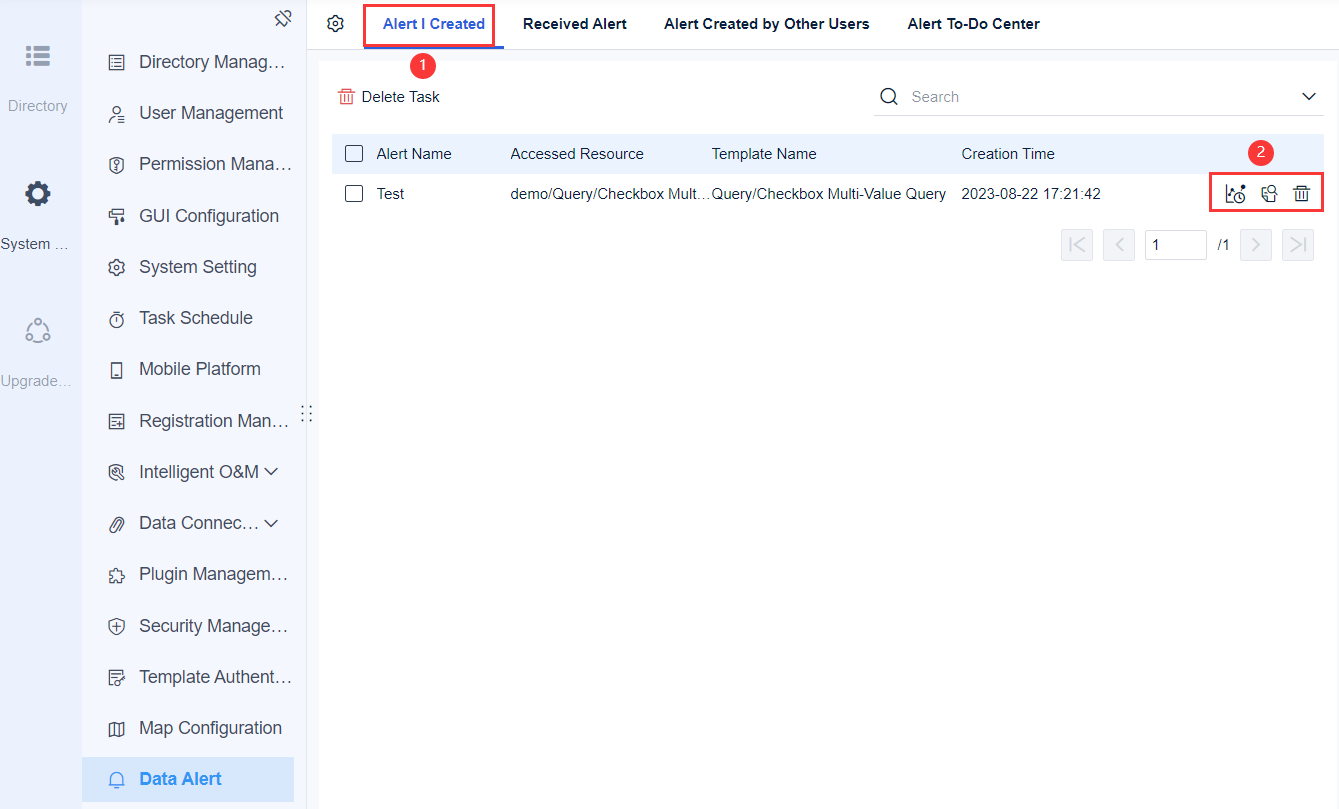Delete the Test alert with trash icon

click(1301, 194)
